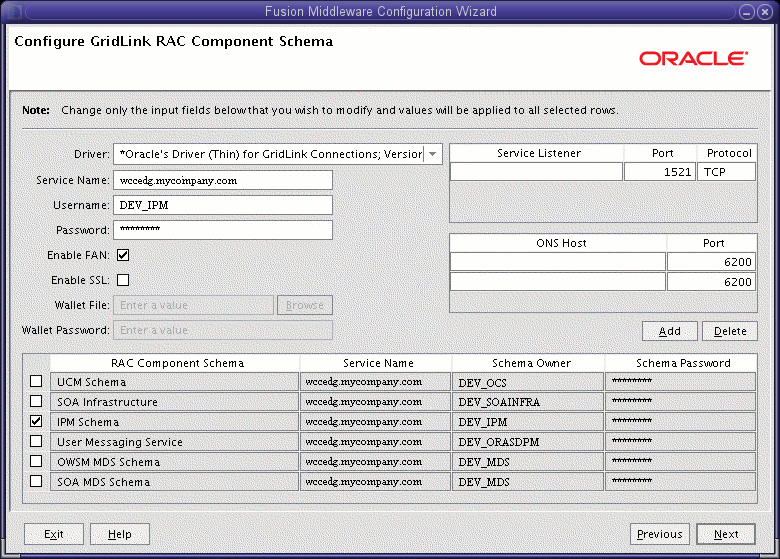Click the OWSM MDS Schema cell

pos(175,462)
